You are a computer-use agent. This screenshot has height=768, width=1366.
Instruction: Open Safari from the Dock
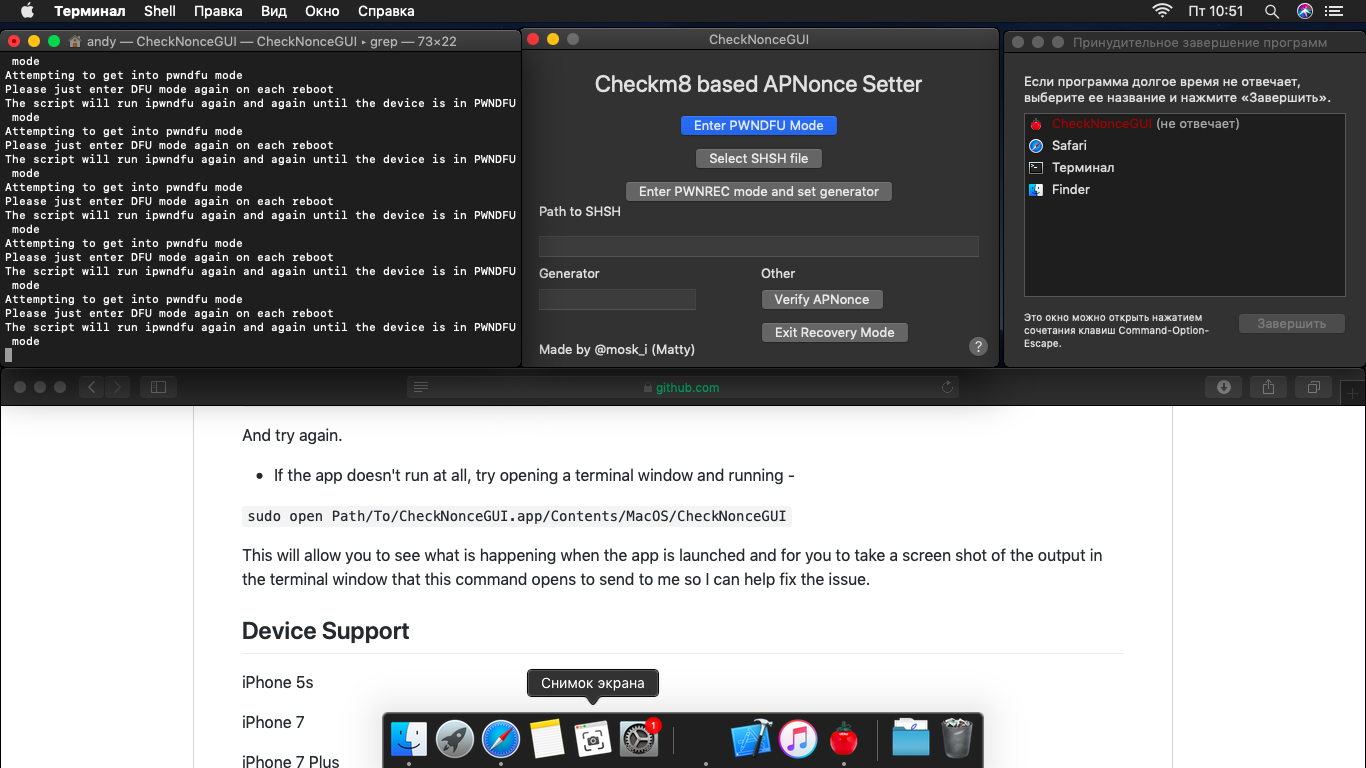click(502, 739)
